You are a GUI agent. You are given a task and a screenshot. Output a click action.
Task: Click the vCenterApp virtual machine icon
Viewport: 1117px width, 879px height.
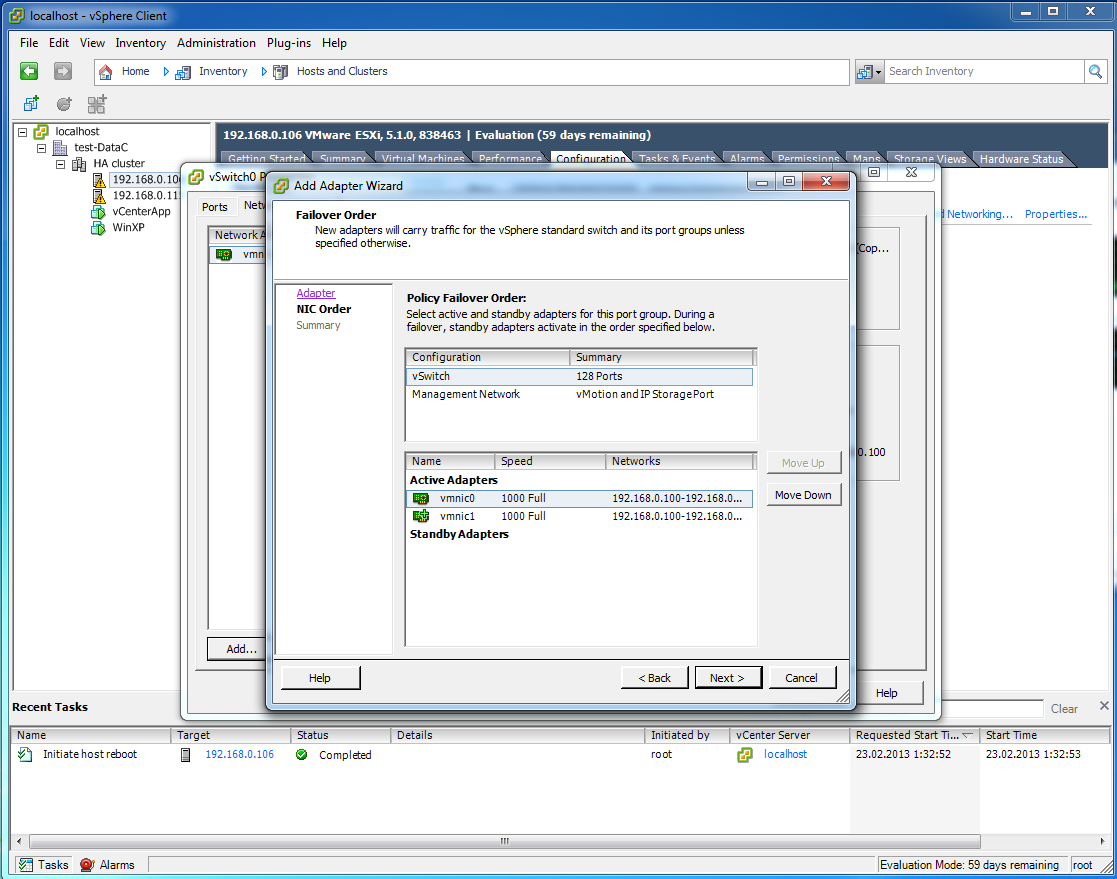tap(98, 212)
